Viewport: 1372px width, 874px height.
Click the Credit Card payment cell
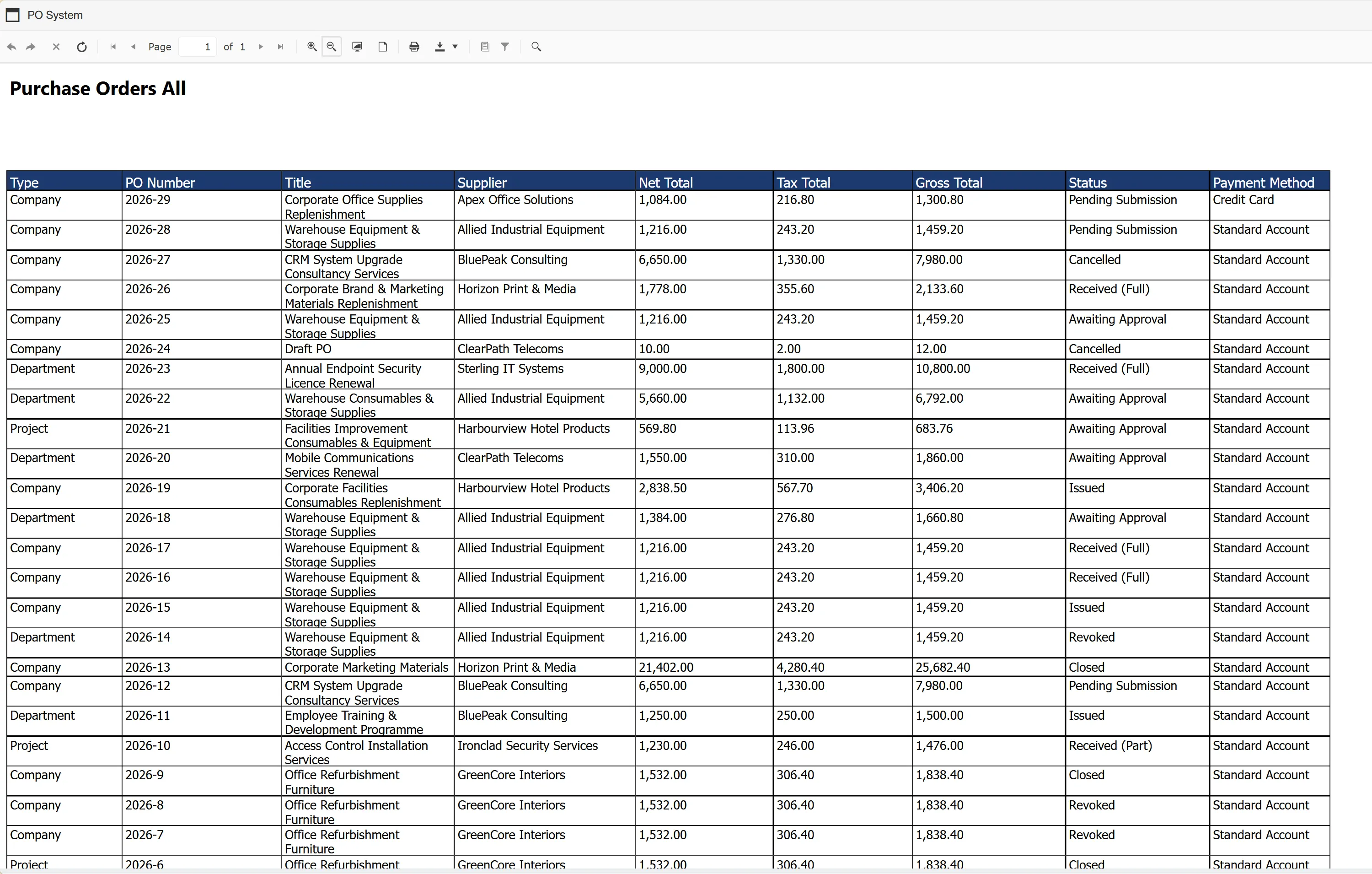[1270, 206]
